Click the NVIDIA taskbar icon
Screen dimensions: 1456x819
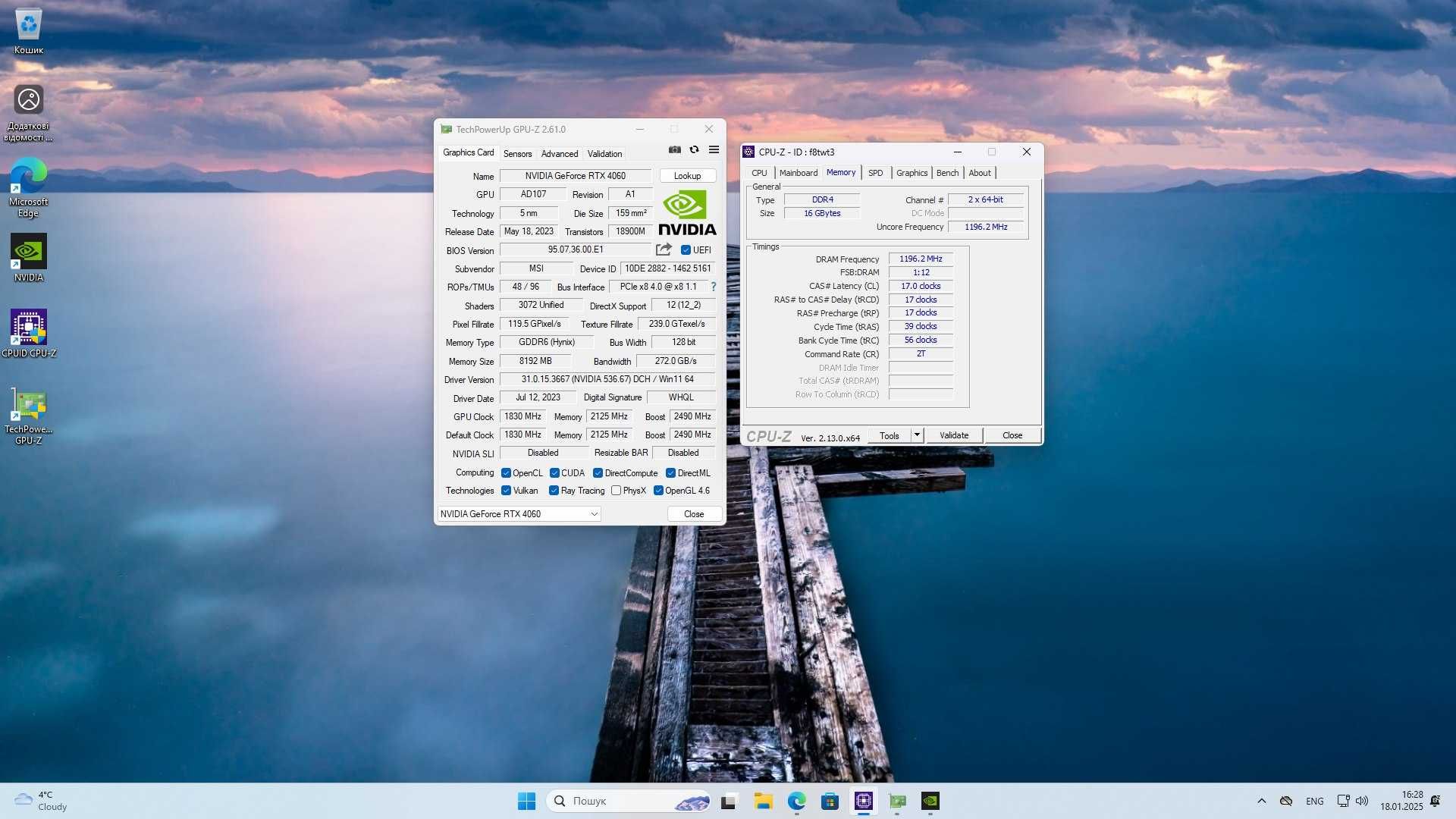coord(930,801)
